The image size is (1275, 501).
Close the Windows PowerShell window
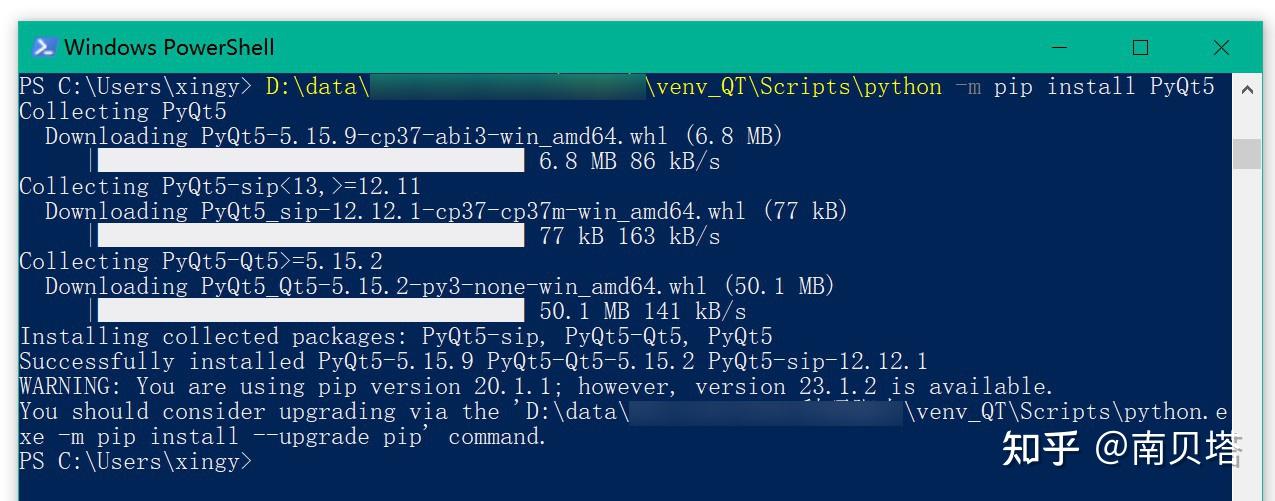click(x=1221, y=47)
